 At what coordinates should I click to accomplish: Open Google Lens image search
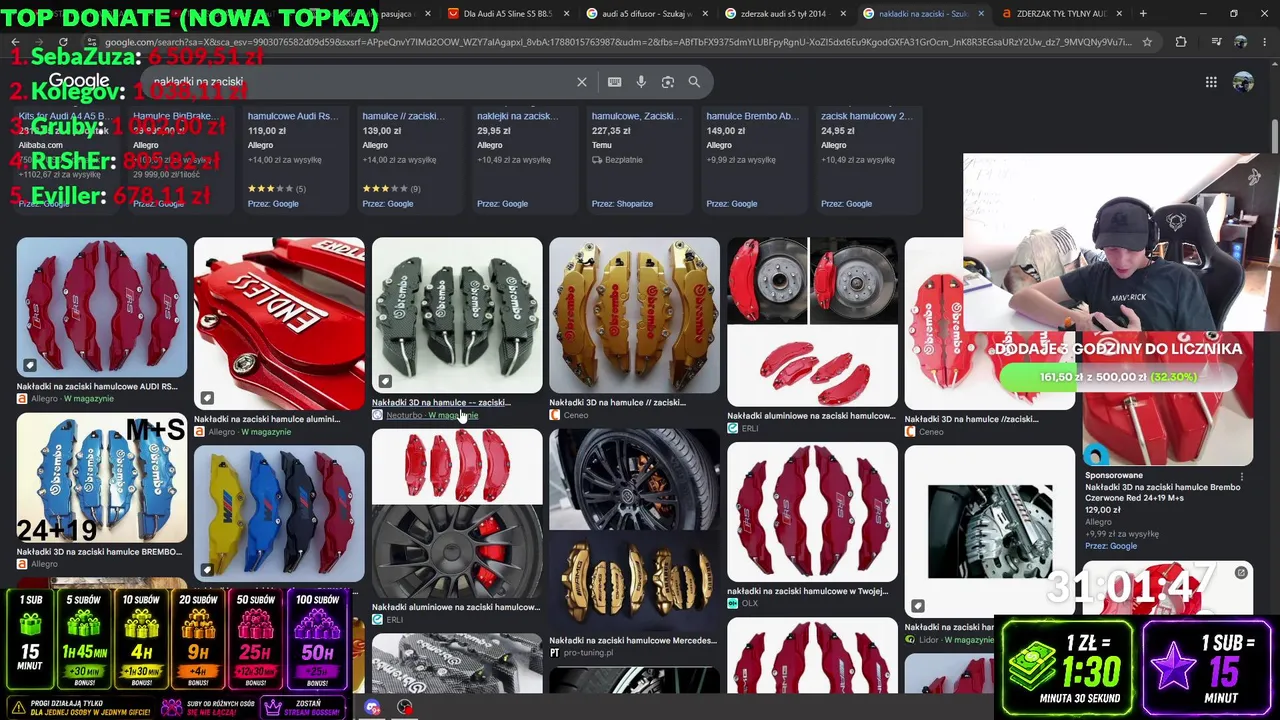668,82
